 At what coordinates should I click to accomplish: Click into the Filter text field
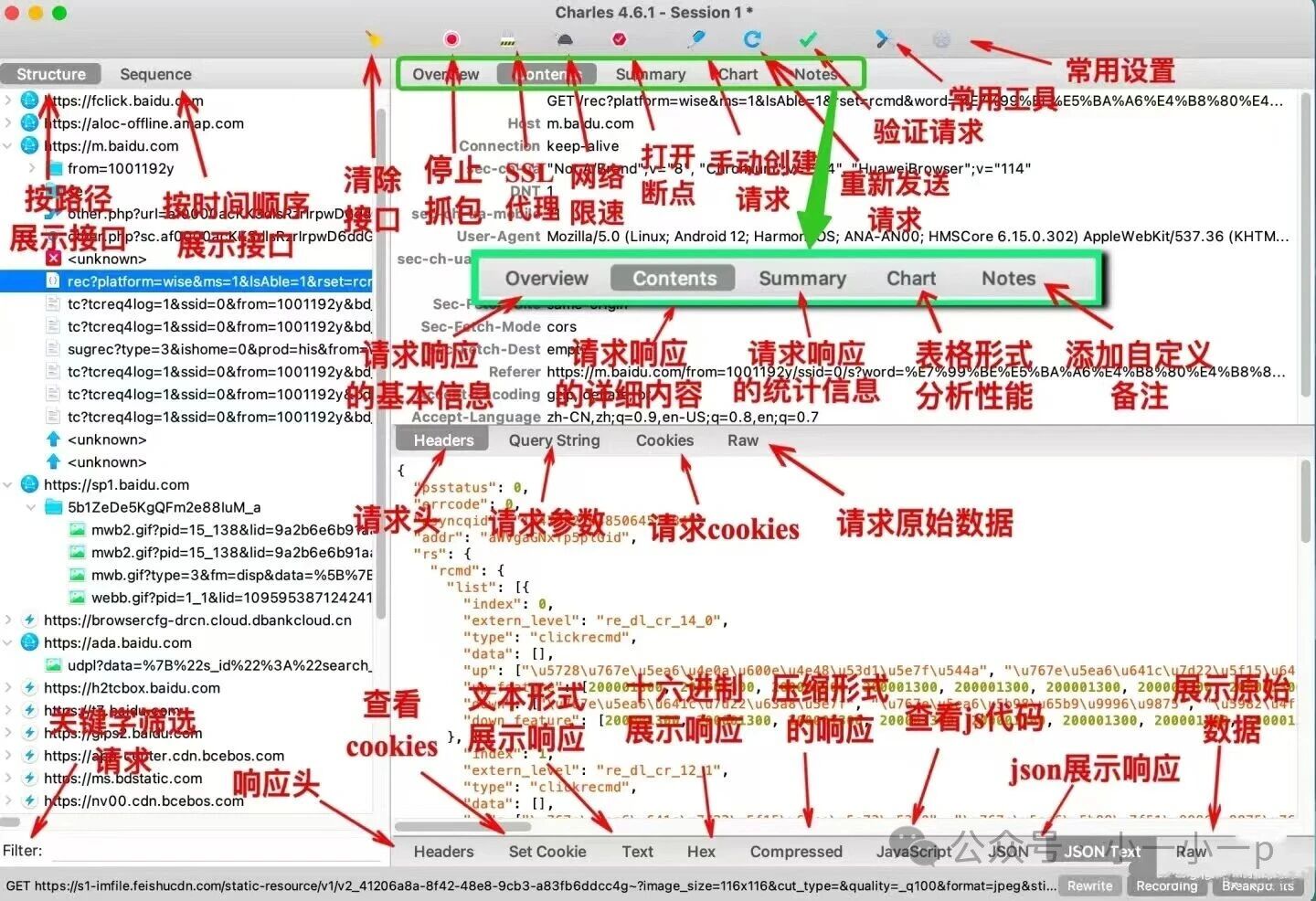tap(217, 851)
